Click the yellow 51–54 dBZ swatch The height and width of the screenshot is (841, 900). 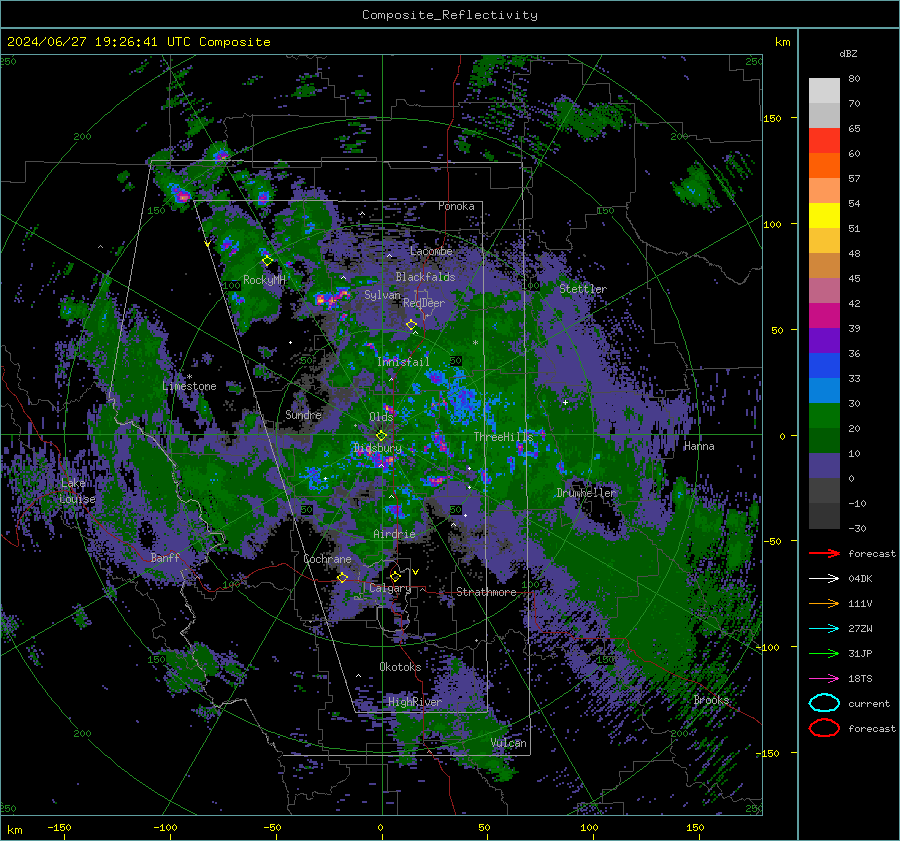pos(824,216)
